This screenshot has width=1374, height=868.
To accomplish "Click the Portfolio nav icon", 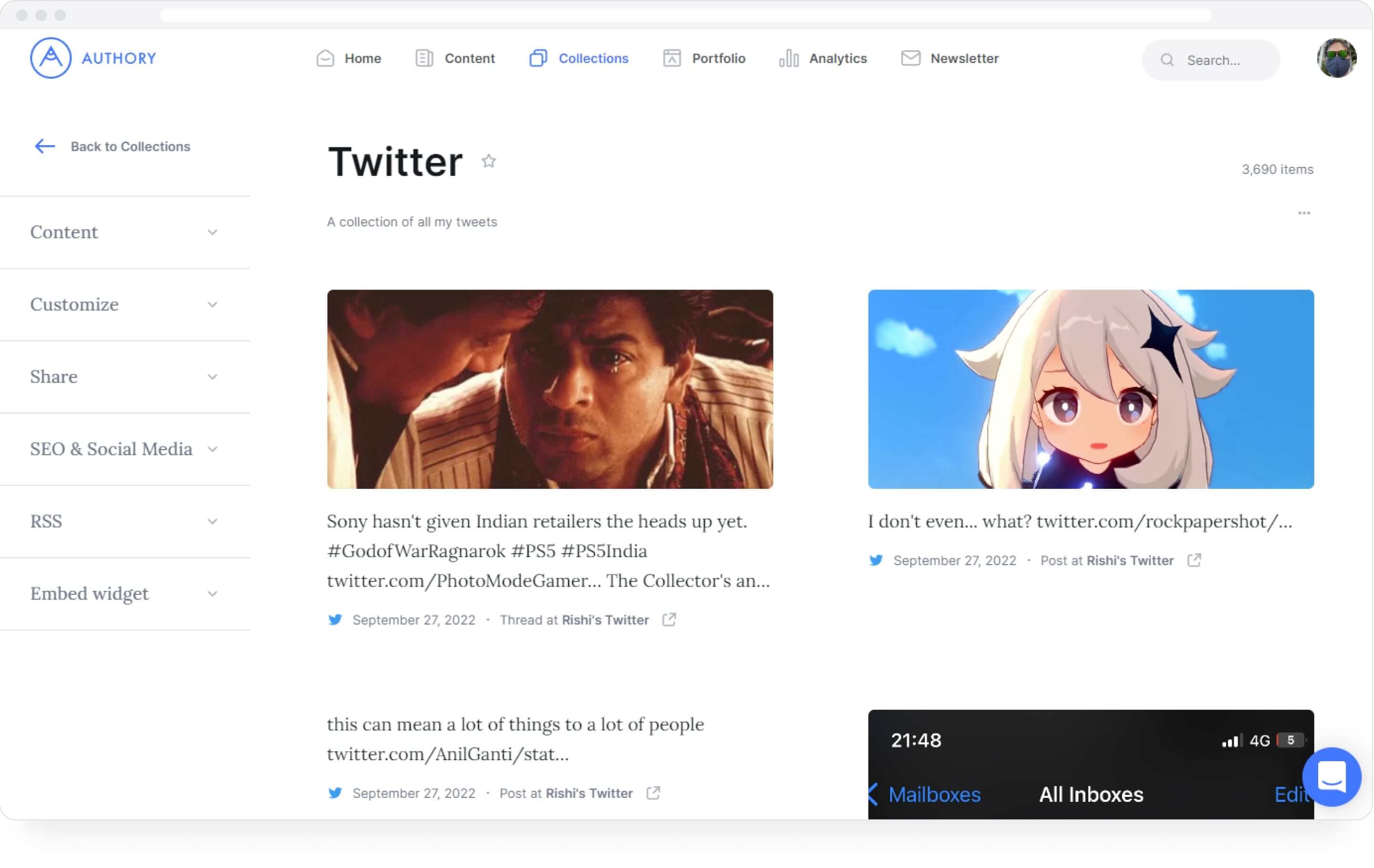I will pyautogui.click(x=672, y=58).
